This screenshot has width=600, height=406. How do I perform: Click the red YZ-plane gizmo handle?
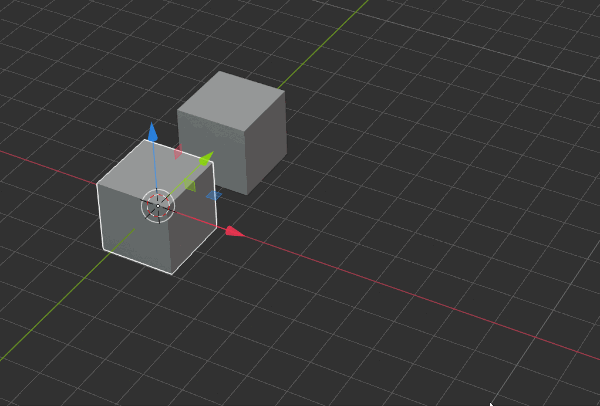[178, 152]
